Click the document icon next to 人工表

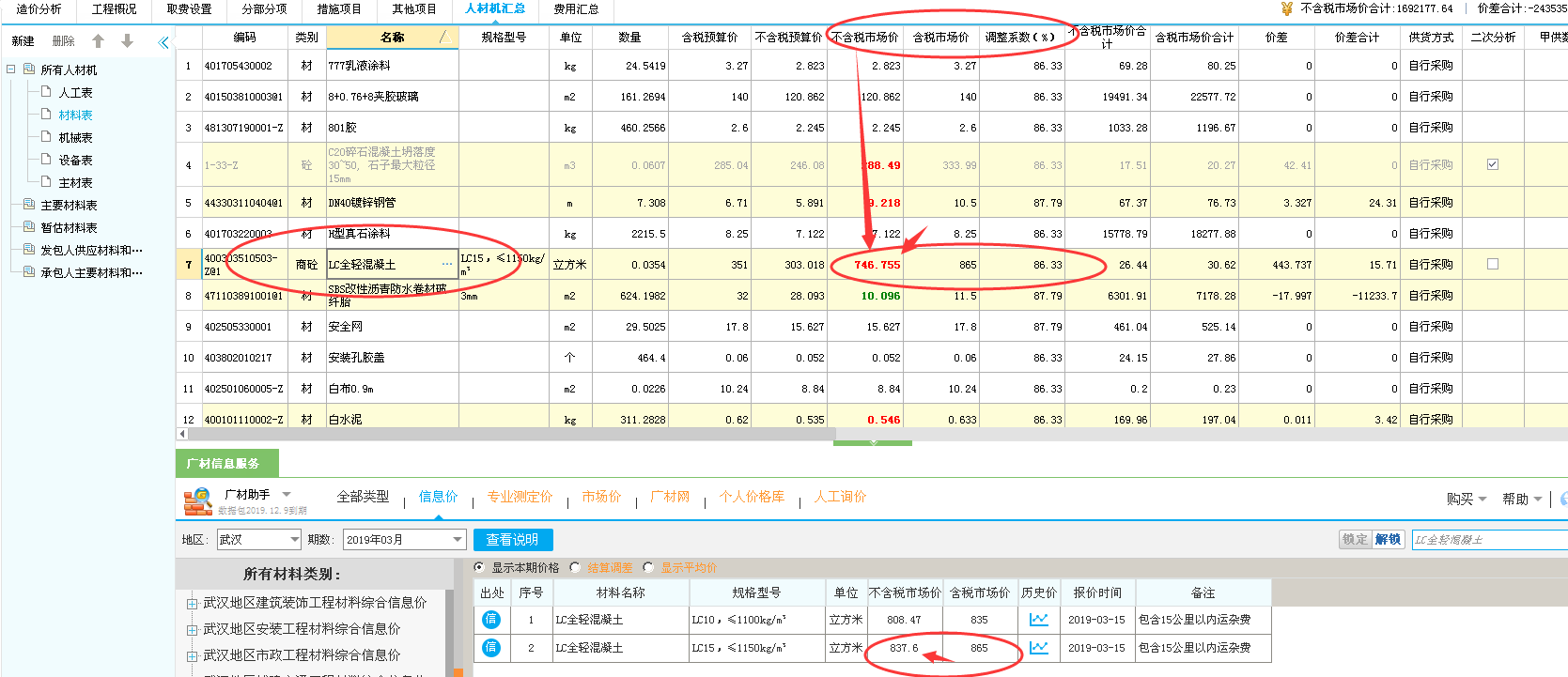(47, 92)
